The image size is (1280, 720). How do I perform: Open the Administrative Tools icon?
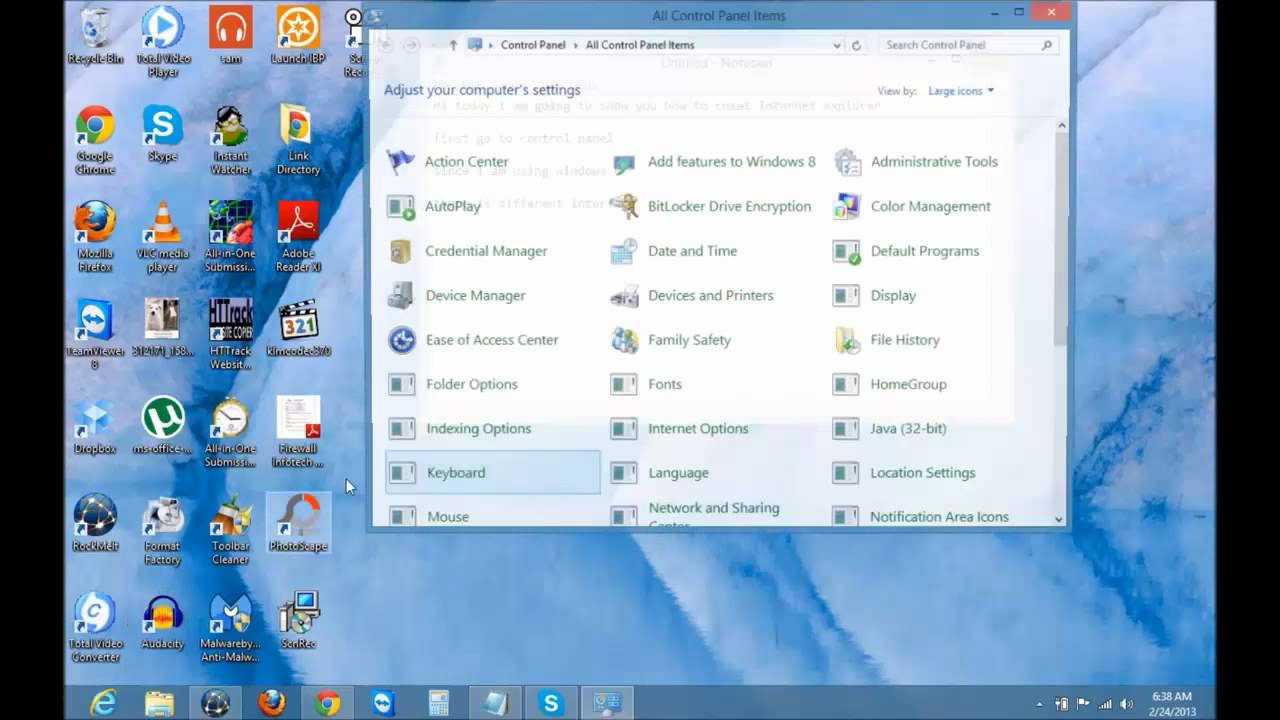tap(847, 162)
